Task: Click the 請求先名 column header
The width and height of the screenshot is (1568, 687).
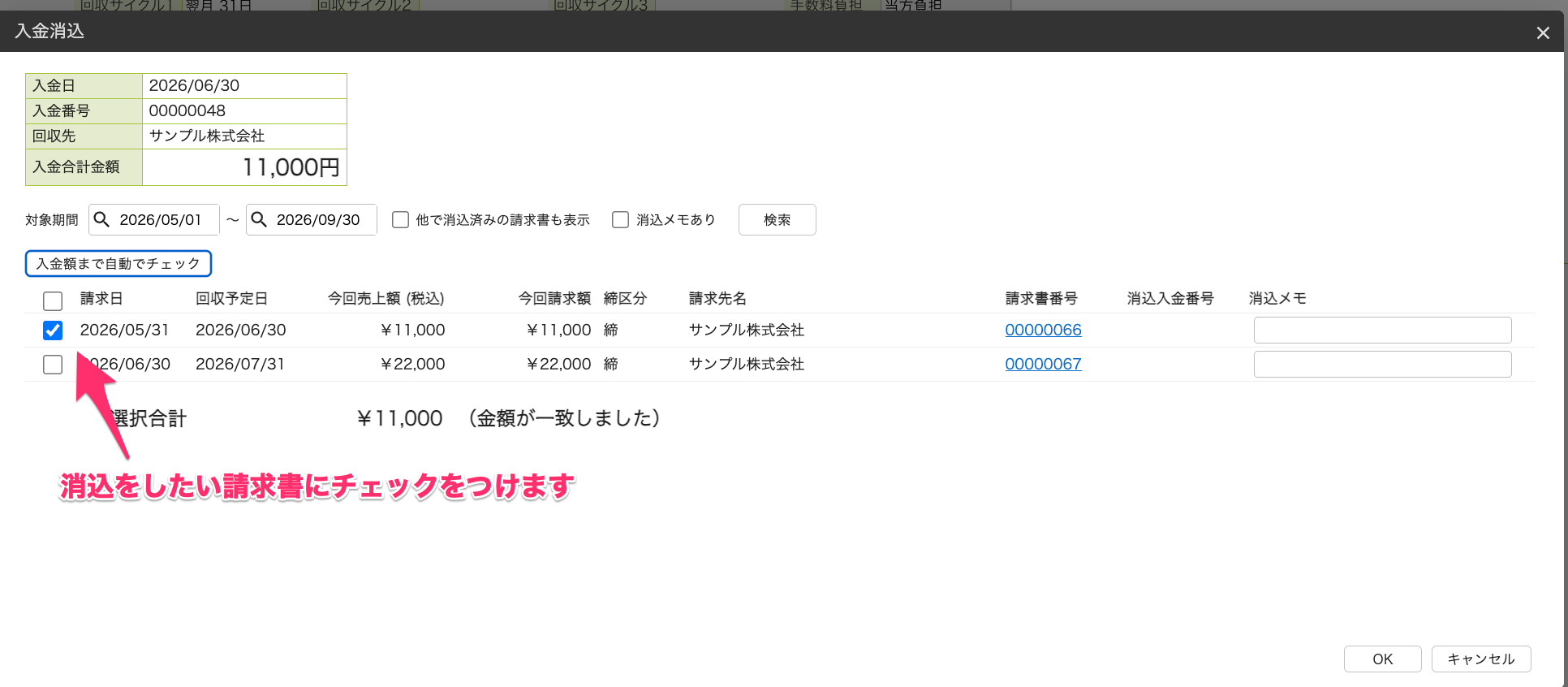Action: click(x=717, y=298)
